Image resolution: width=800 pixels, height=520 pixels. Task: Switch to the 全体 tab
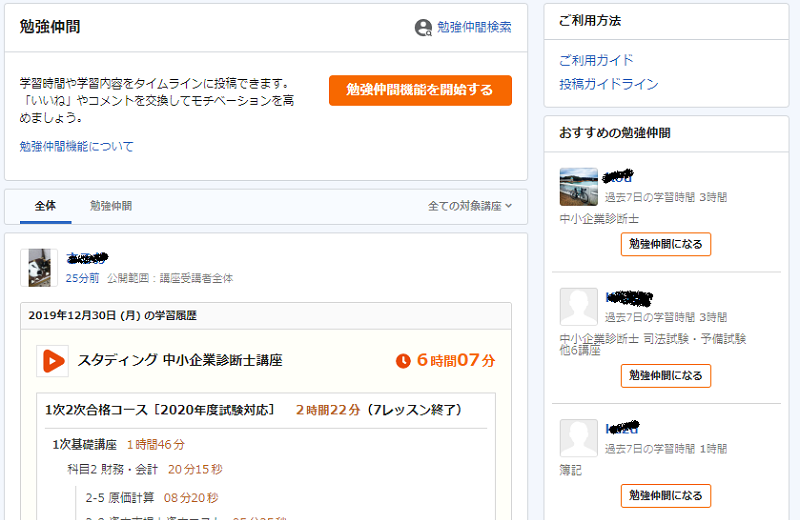45,206
